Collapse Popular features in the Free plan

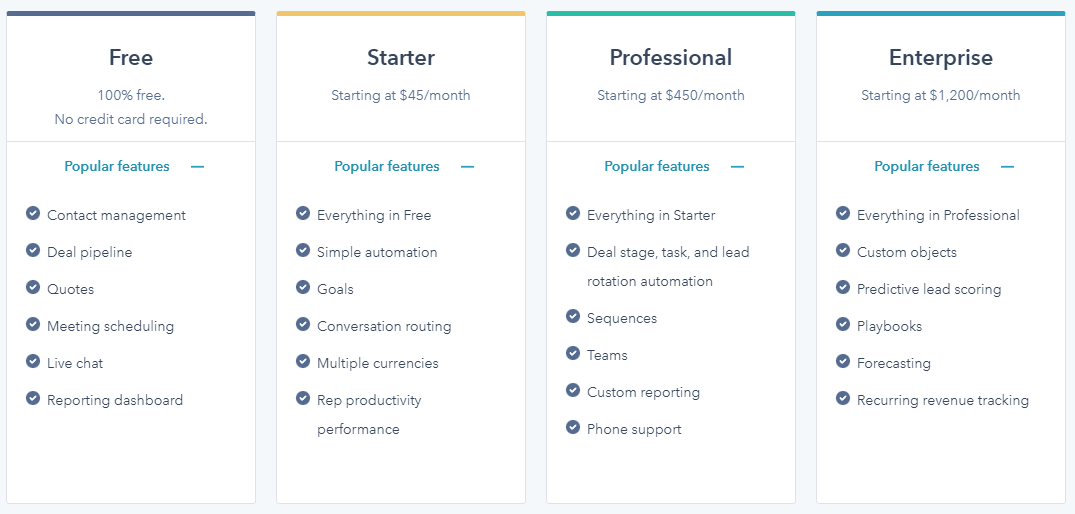[134, 167]
